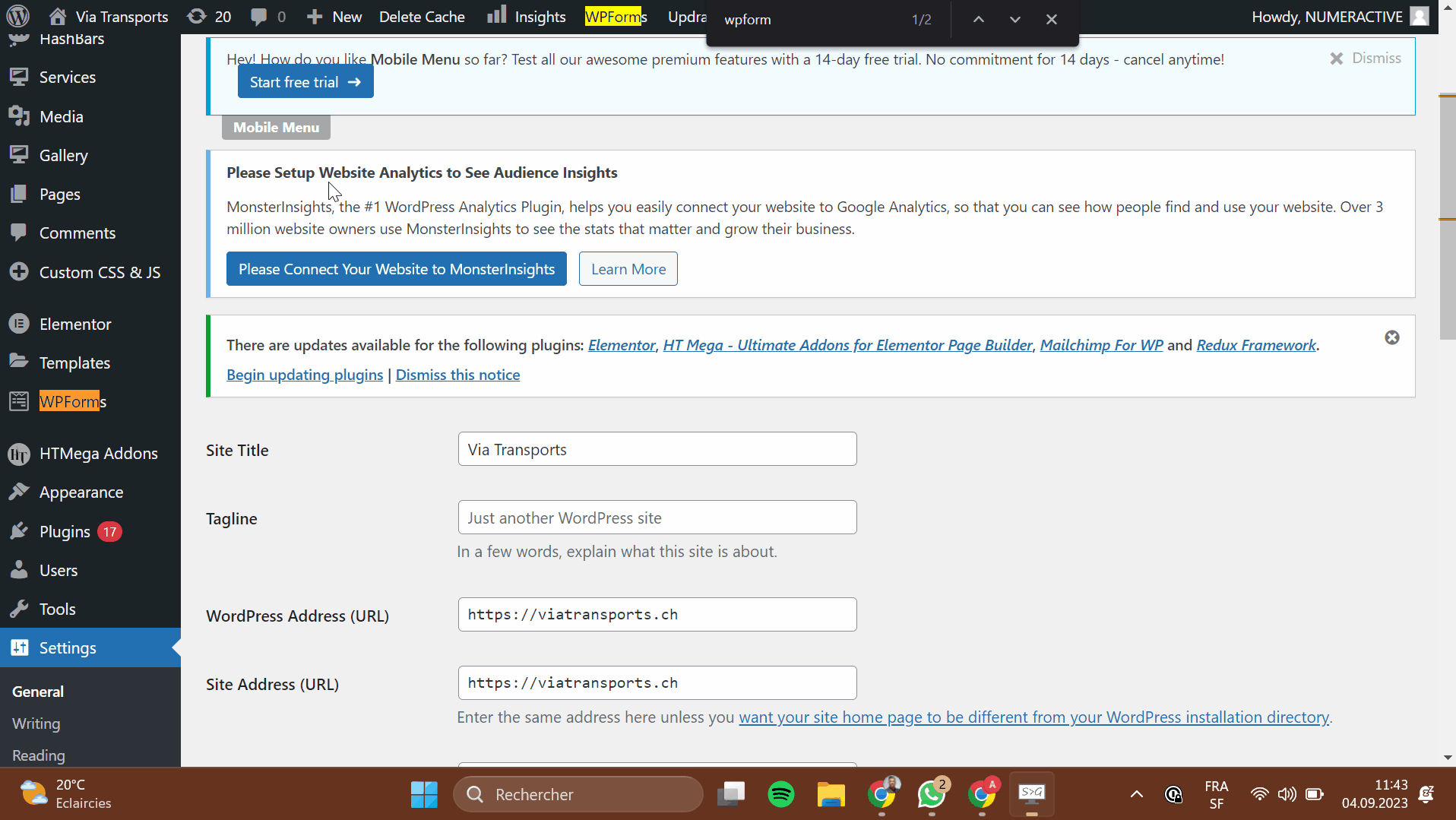Open Spotify from the taskbar

pos(781,794)
